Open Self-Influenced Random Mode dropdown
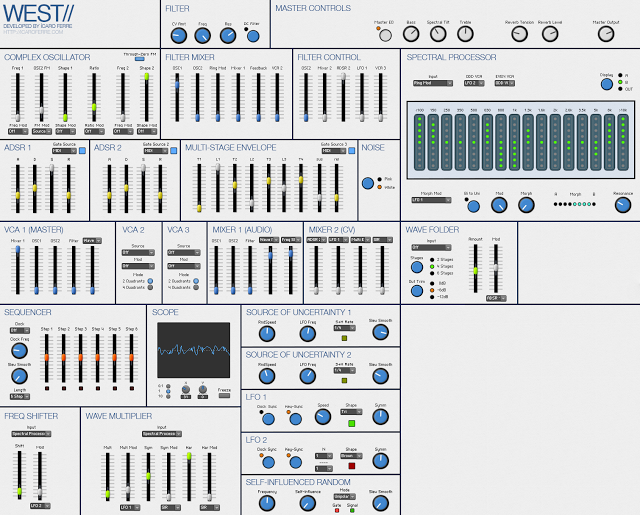Image resolution: width=640 pixels, height=515 pixels. pyautogui.click(x=344, y=497)
